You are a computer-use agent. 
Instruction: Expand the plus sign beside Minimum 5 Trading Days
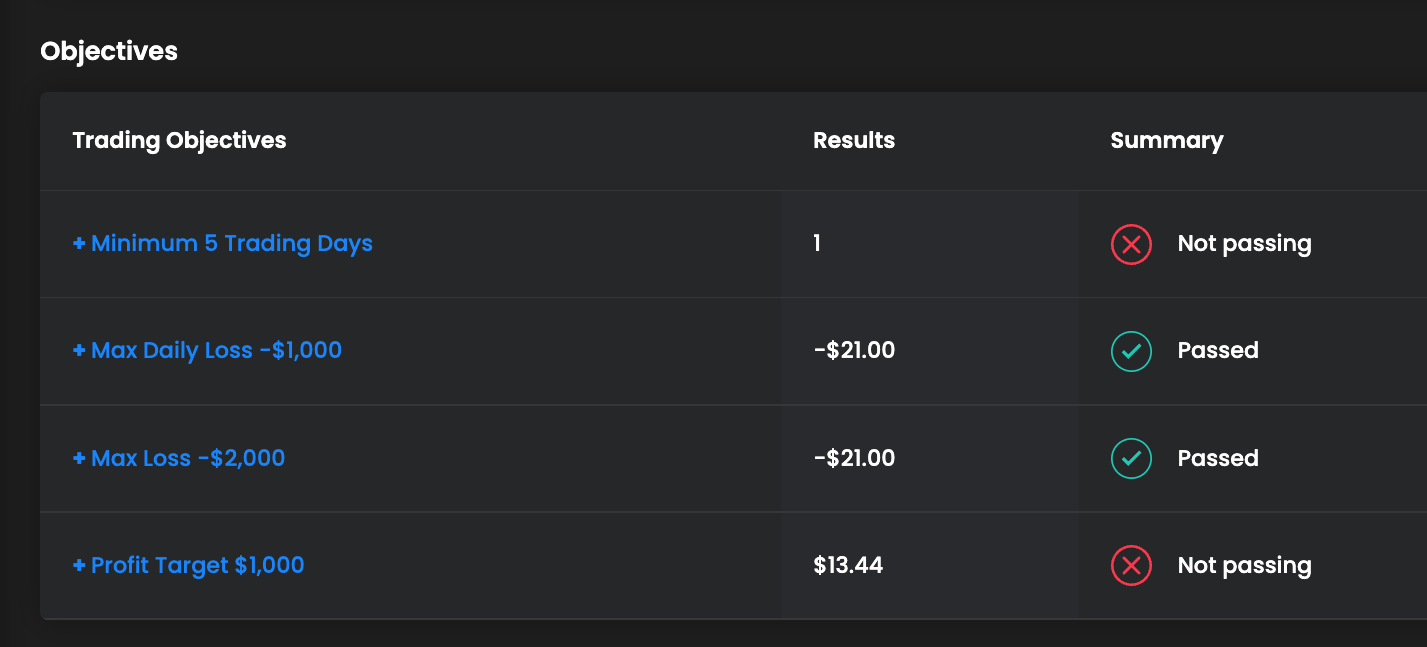79,244
